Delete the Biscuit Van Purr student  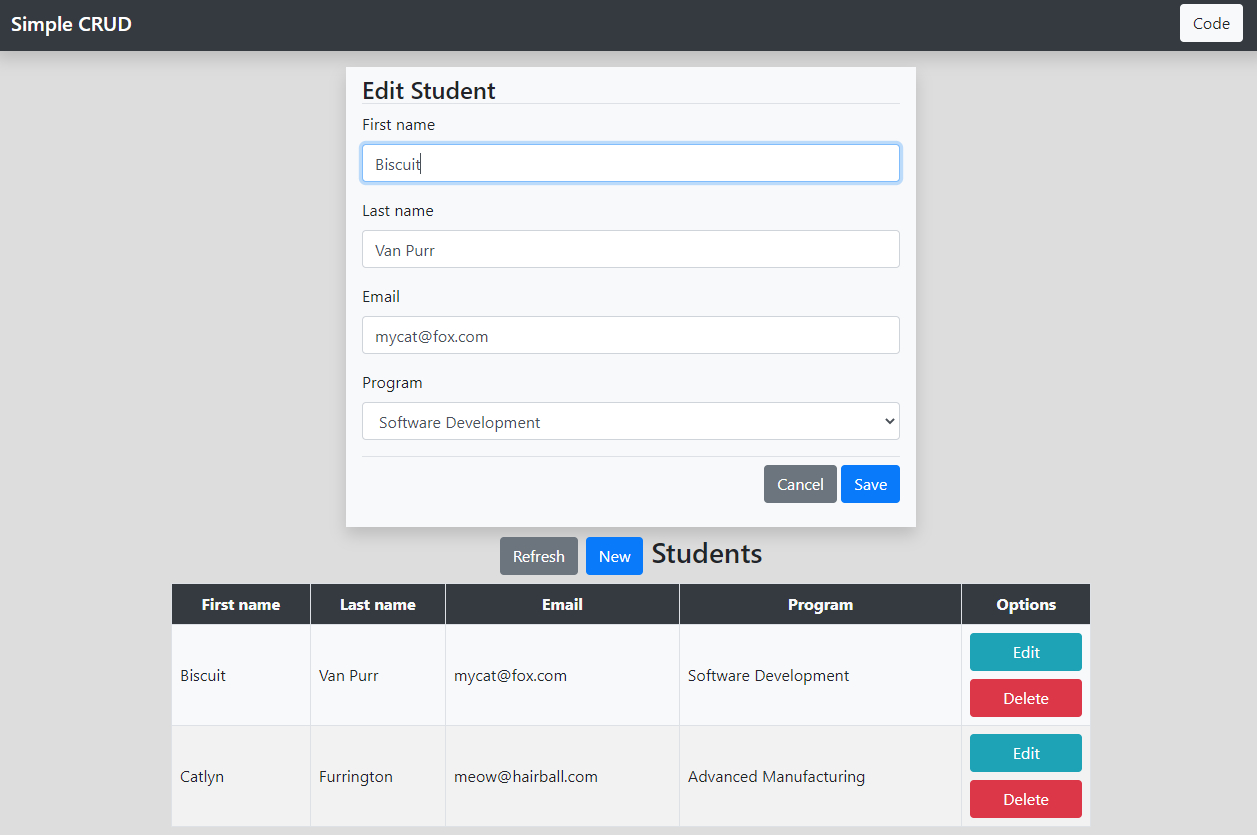(x=1025, y=698)
